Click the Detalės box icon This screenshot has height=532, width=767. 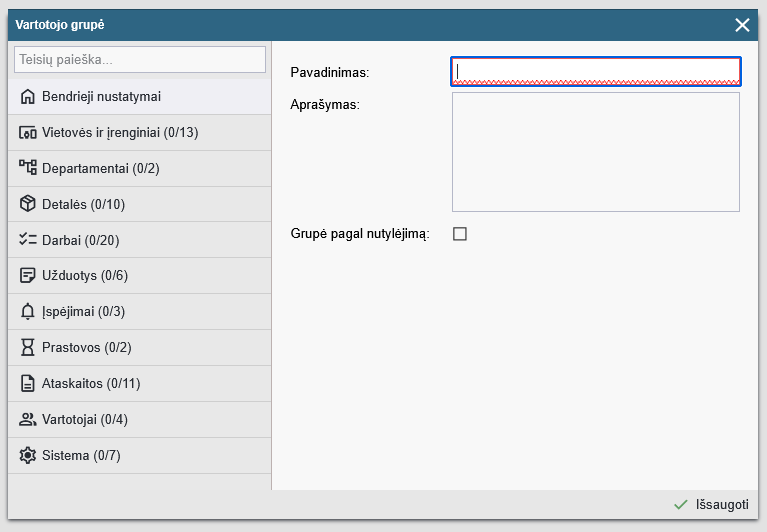28,204
